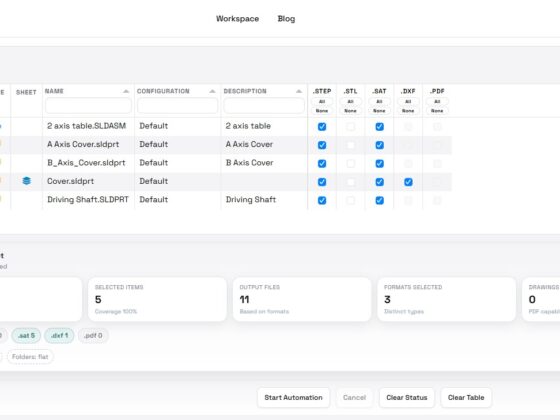Click the sheet-metal icon in the Cover.sldprt row
Screen dimensions: 560x420
(x=26, y=181)
